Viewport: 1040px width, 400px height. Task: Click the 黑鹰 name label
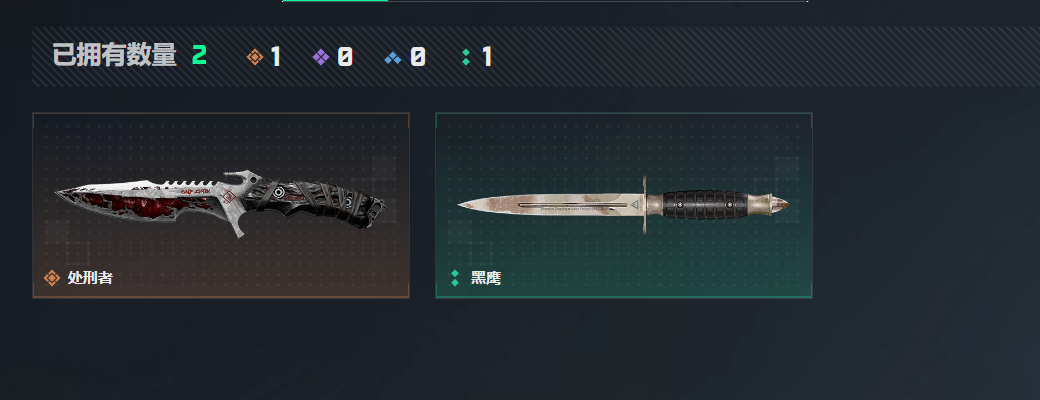[x=486, y=278]
